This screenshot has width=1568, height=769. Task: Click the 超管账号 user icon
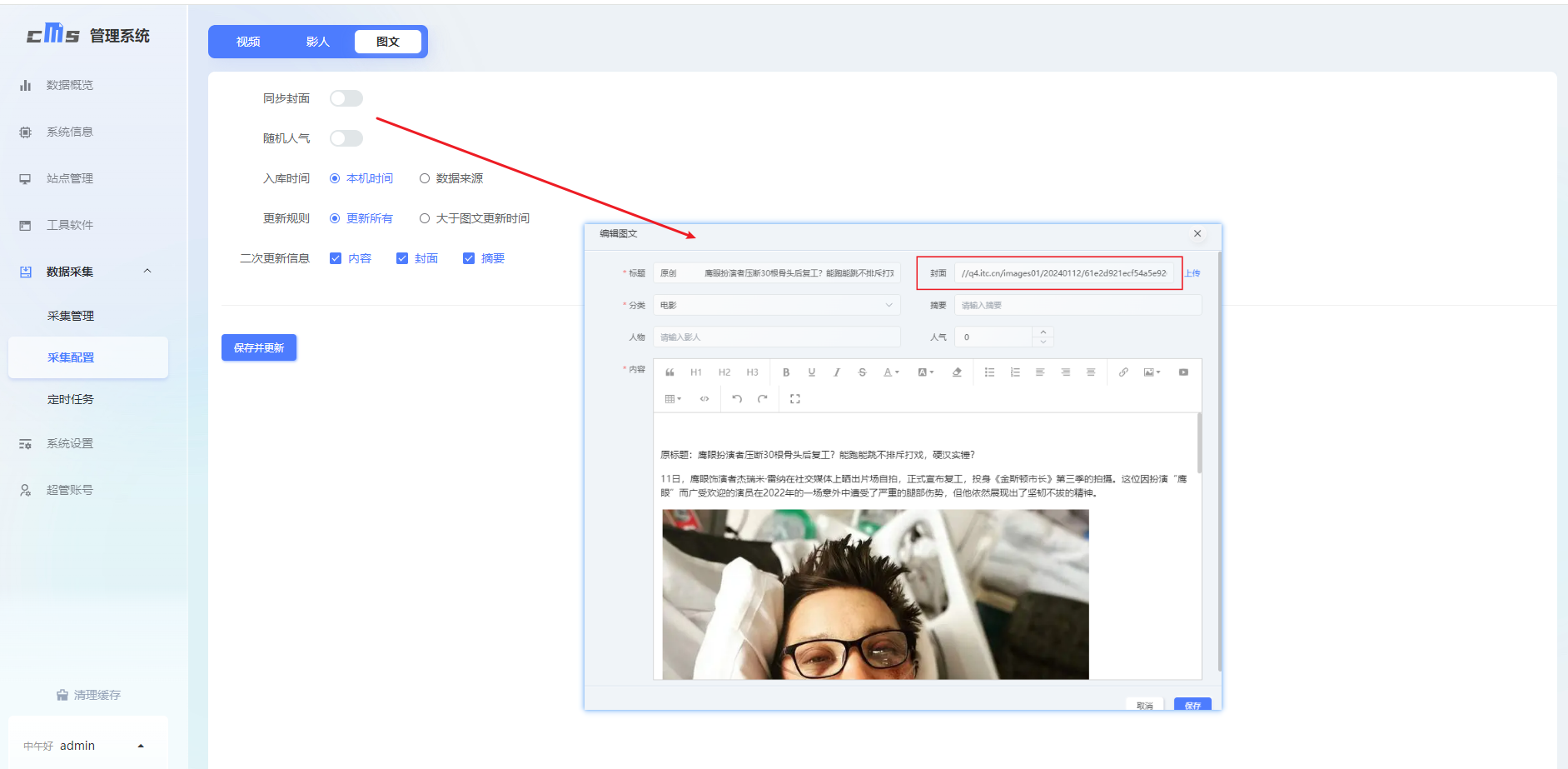click(25, 490)
